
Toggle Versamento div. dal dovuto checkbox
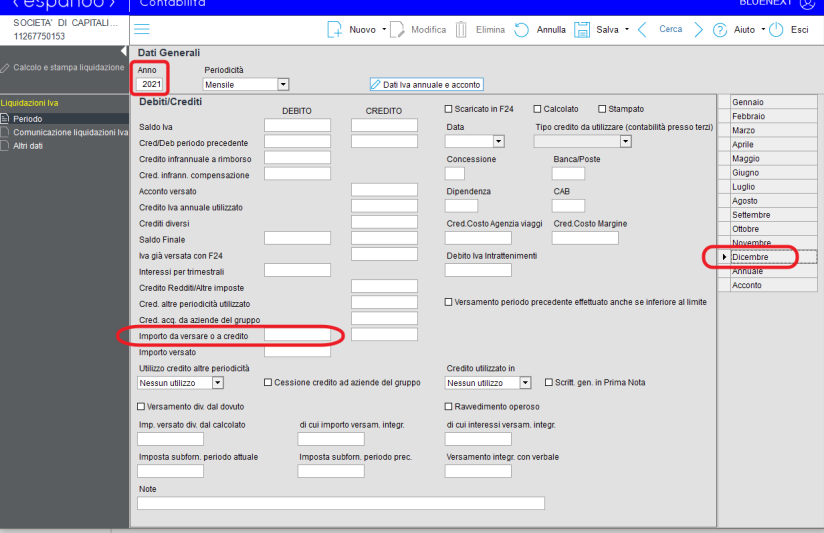[x=141, y=406]
